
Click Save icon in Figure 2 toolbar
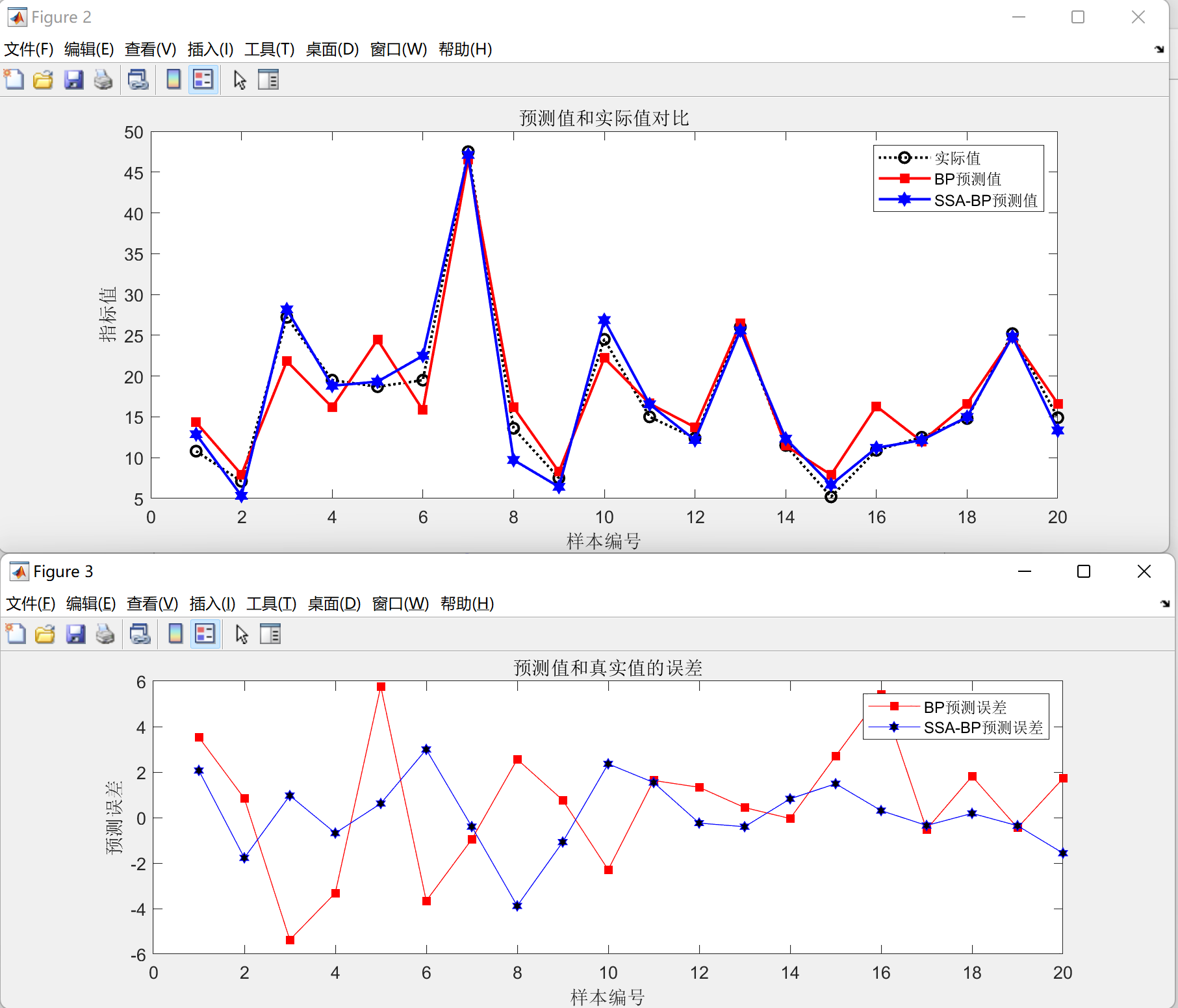tap(73, 80)
